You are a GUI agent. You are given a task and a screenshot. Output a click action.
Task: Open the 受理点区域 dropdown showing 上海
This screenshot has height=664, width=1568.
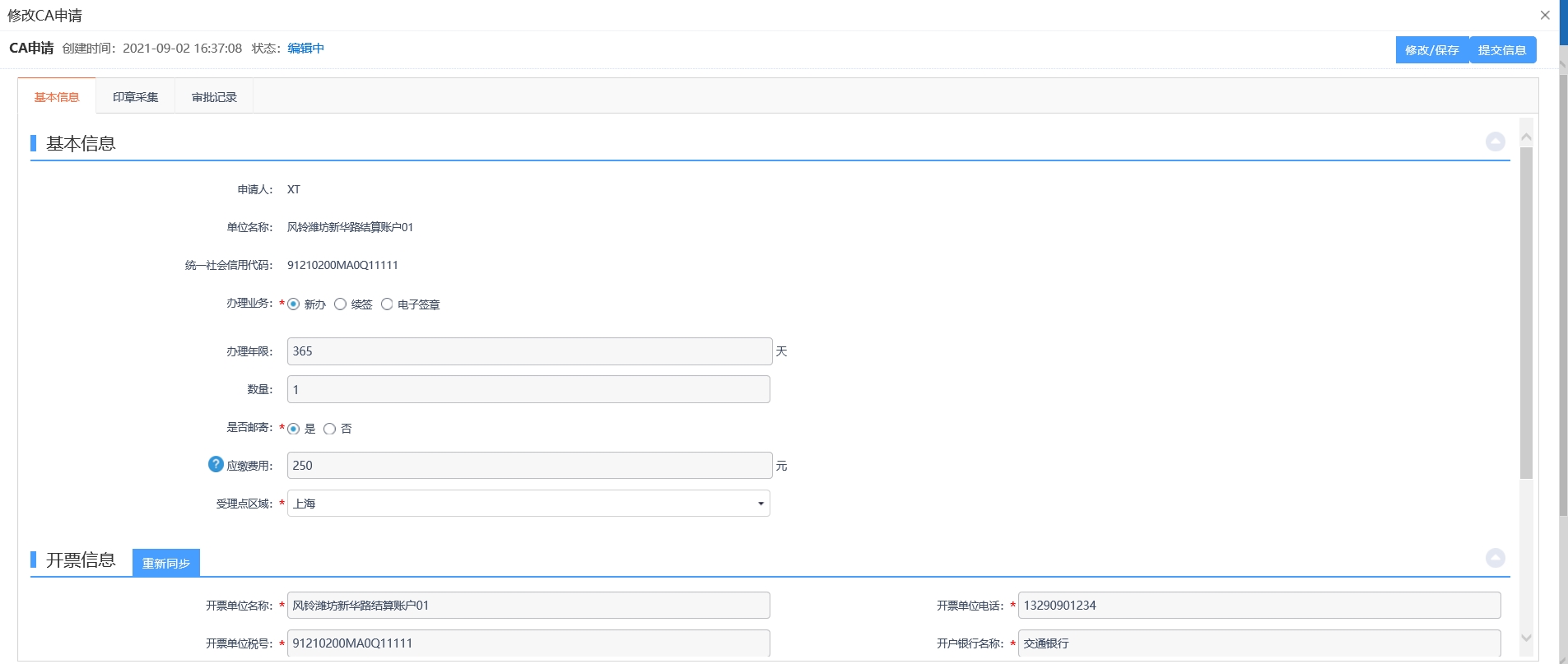click(x=528, y=504)
